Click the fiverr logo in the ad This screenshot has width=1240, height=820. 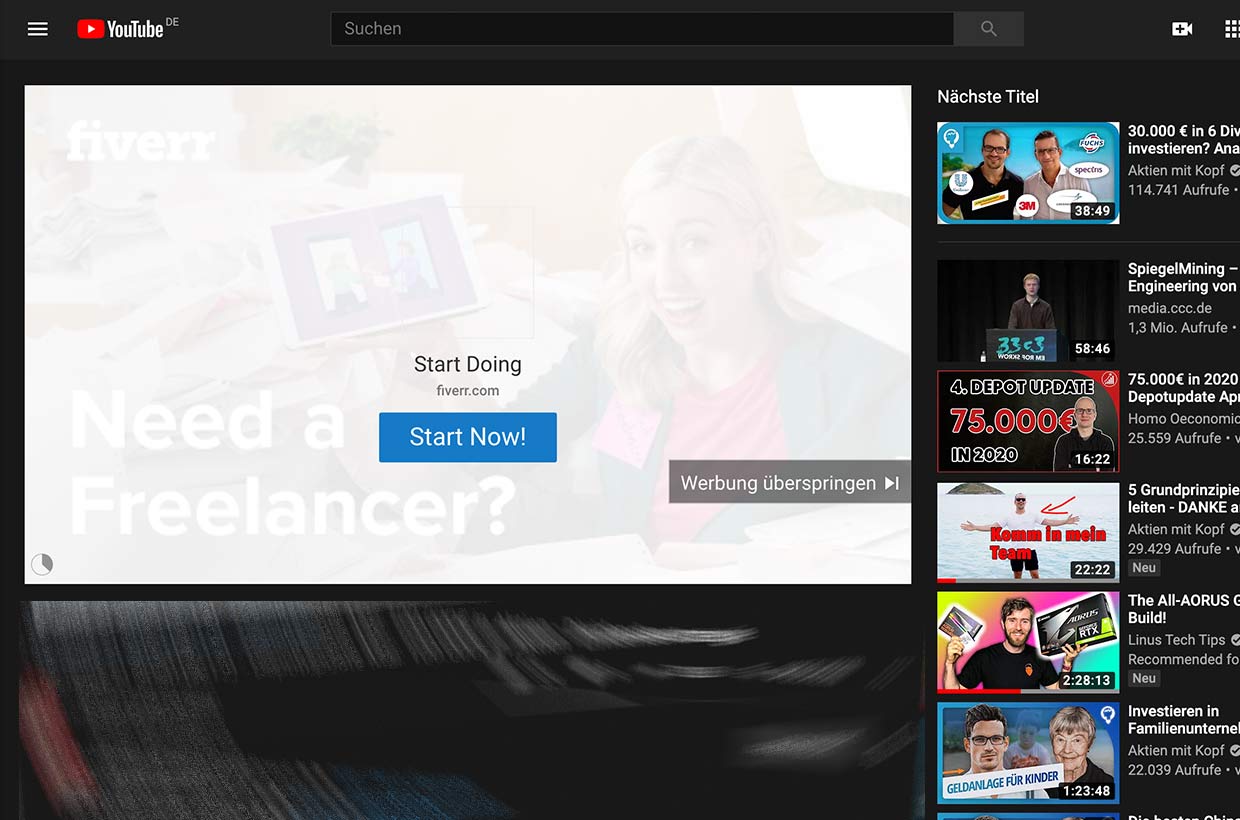click(x=141, y=141)
